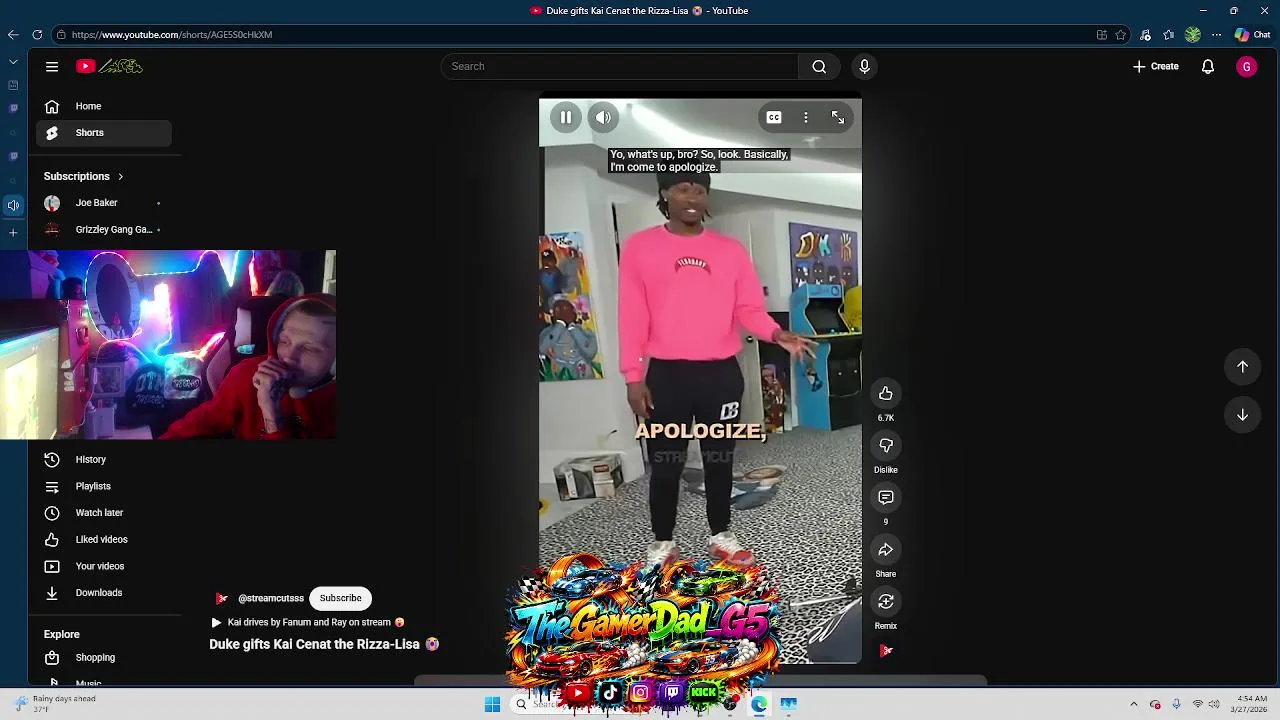Click the YouTube logo
Viewport: 1280px width, 720px height.
point(109,66)
